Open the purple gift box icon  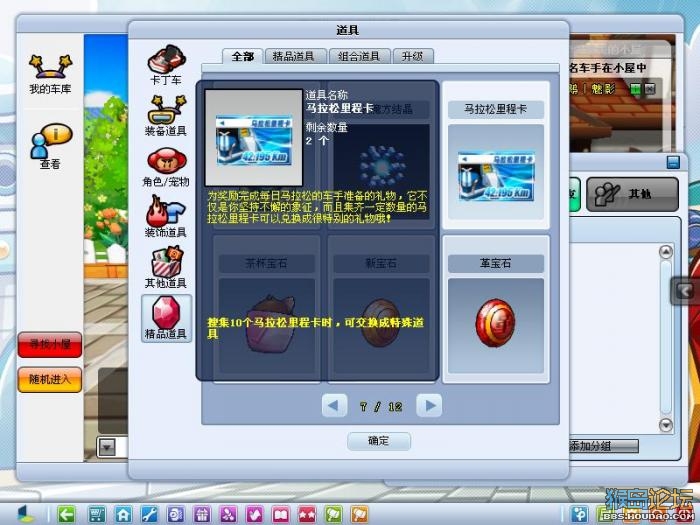[202, 514]
